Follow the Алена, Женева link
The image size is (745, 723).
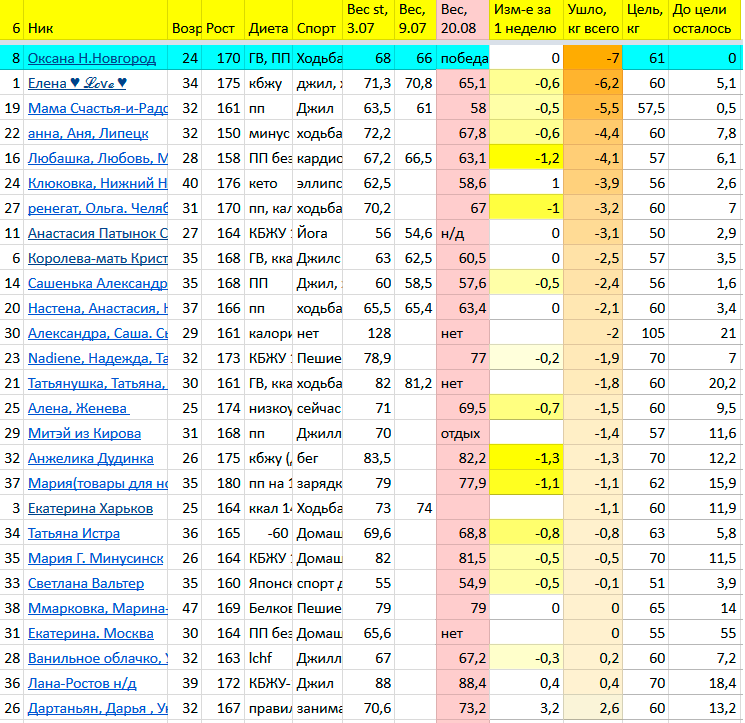(78, 409)
